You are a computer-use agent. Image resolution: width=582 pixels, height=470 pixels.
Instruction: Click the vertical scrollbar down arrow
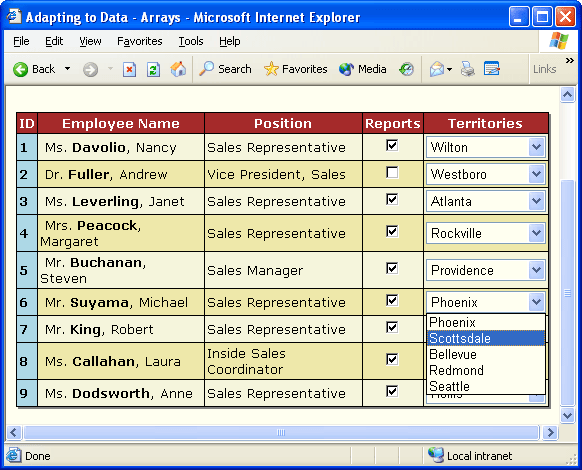pyautogui.click(x=567, y=415)
